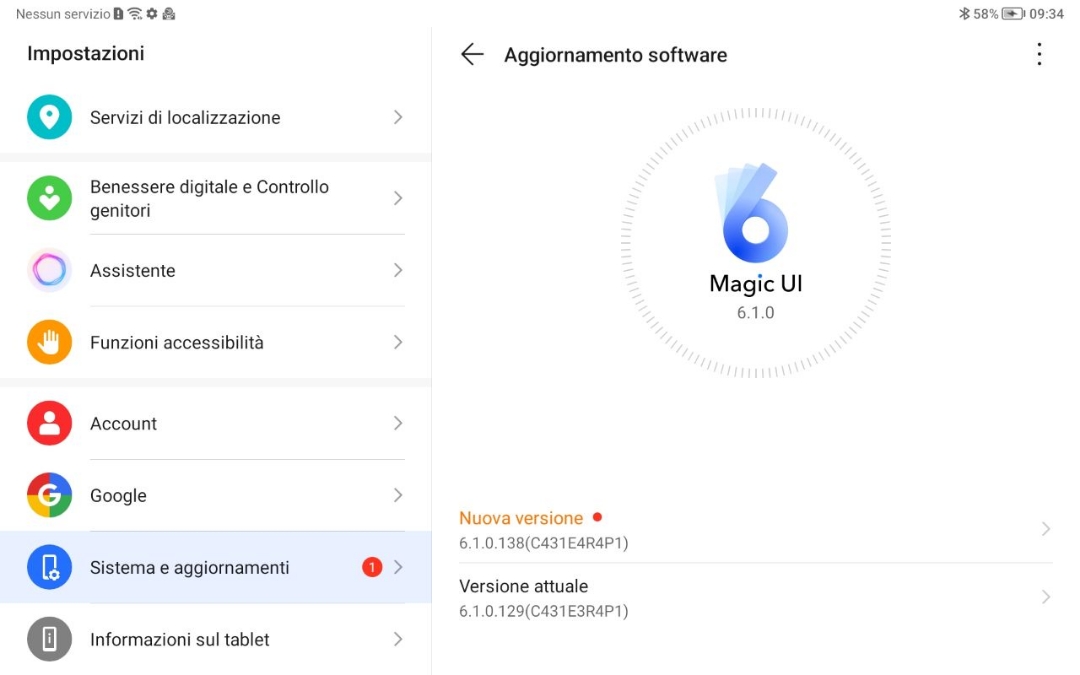Screen dimensions: 1080x675
Task: Open the three-dot overflow menu
Action: 1039,55
